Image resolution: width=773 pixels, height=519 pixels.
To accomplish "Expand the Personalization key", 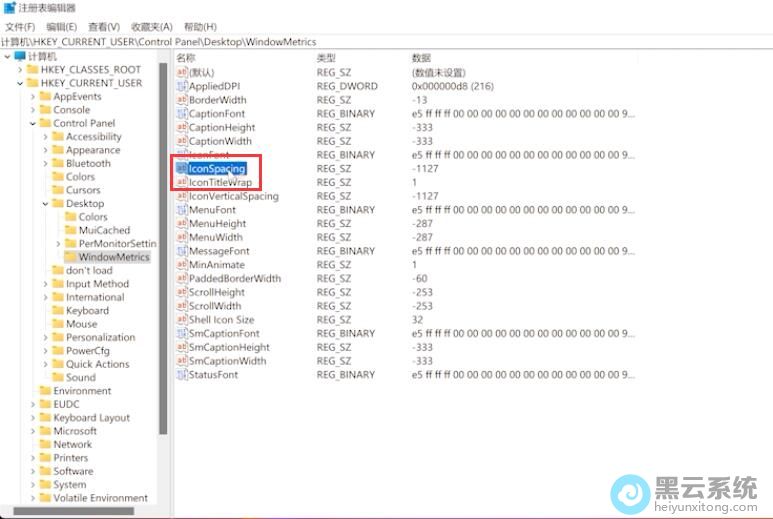I will 46,337.
